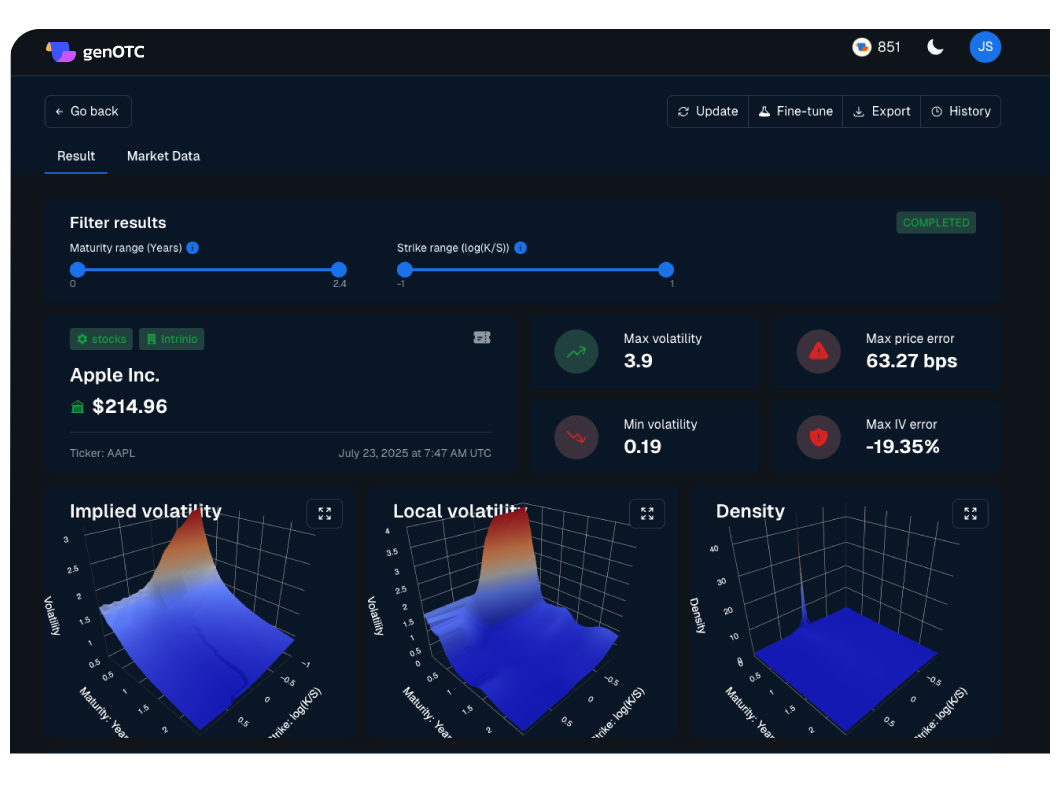The width and height of the screenshot is (1060, 809).
Task: Click the -19.35% value
Action: coord(902,447)
